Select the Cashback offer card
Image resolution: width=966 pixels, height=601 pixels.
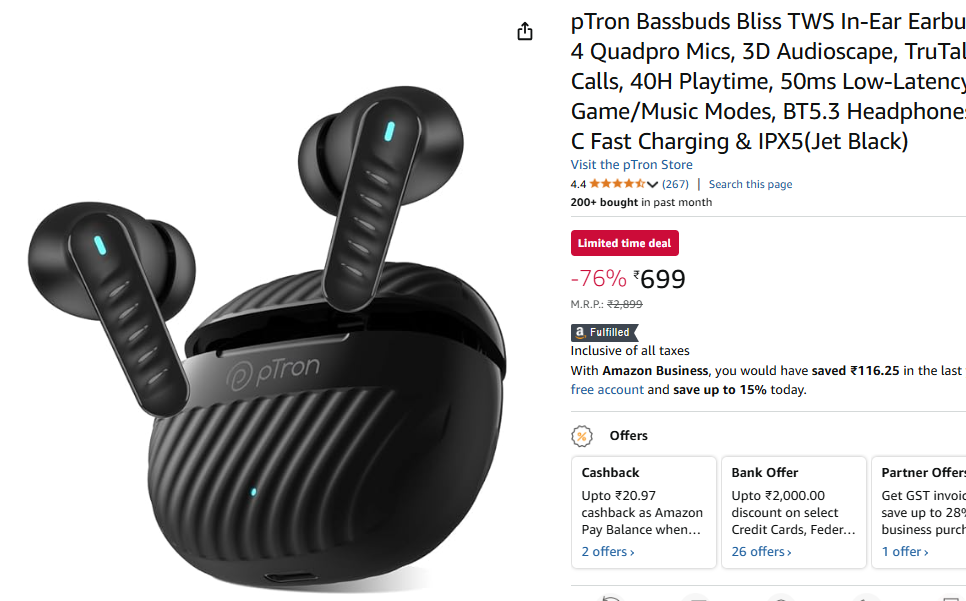coord(644,512)
